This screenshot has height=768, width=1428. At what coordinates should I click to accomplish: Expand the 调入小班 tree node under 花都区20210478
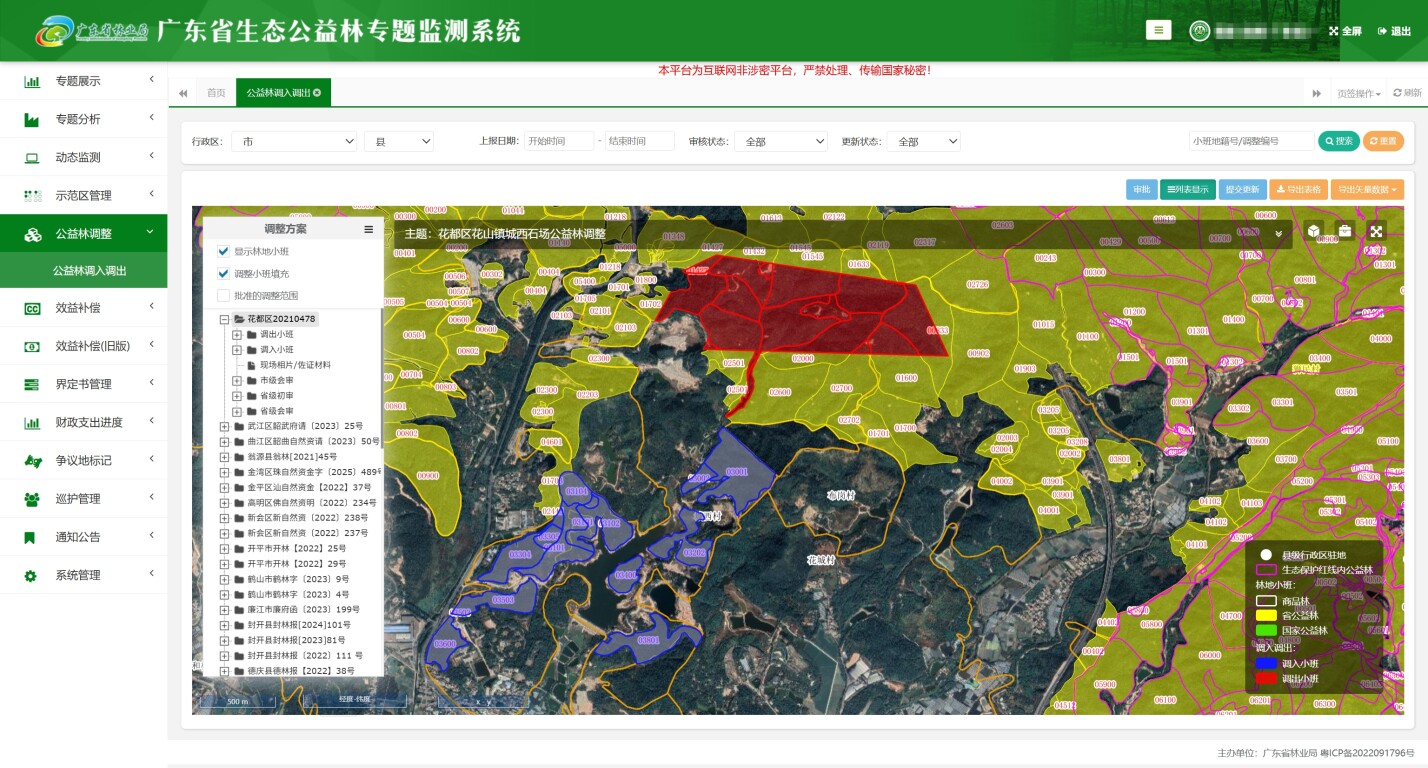coord(236,349)
